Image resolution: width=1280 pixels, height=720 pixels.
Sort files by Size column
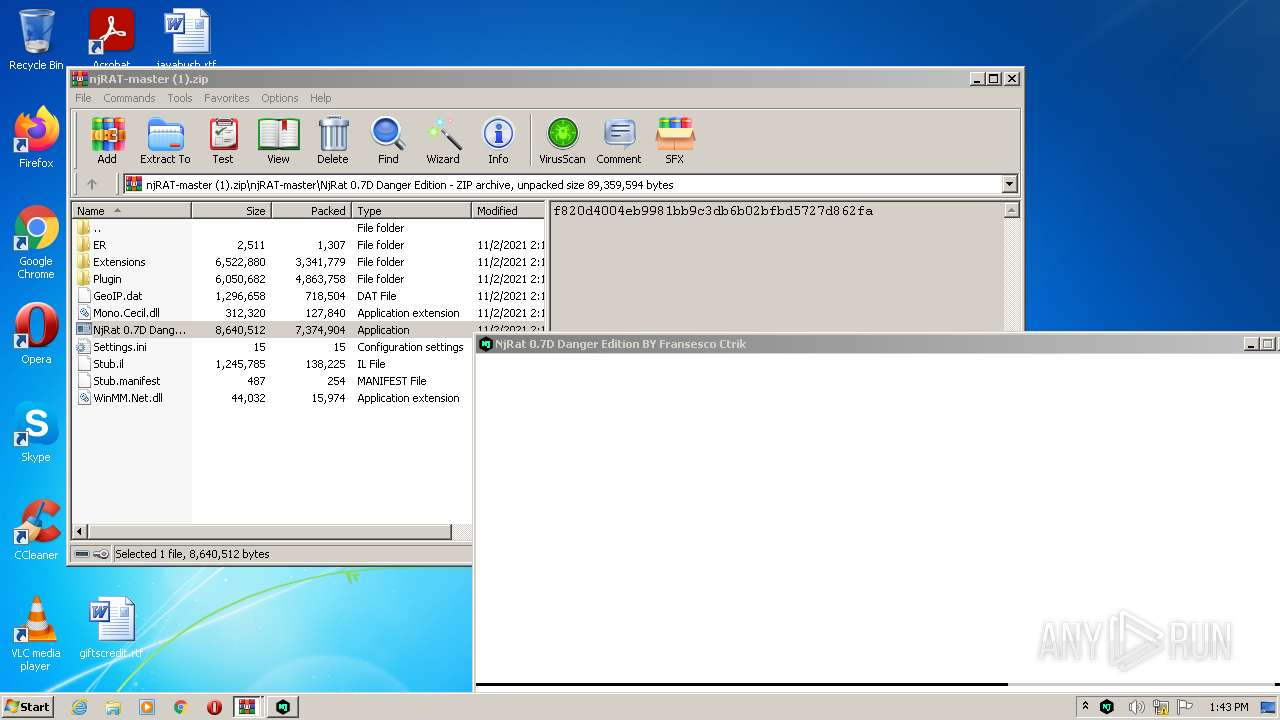(x=231, y=211)
